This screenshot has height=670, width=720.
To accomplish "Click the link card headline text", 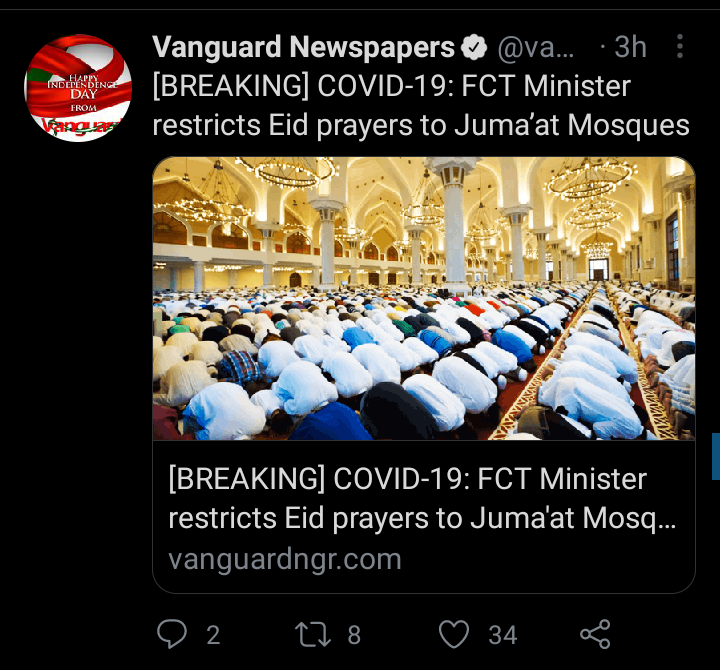I will (422, 498).
